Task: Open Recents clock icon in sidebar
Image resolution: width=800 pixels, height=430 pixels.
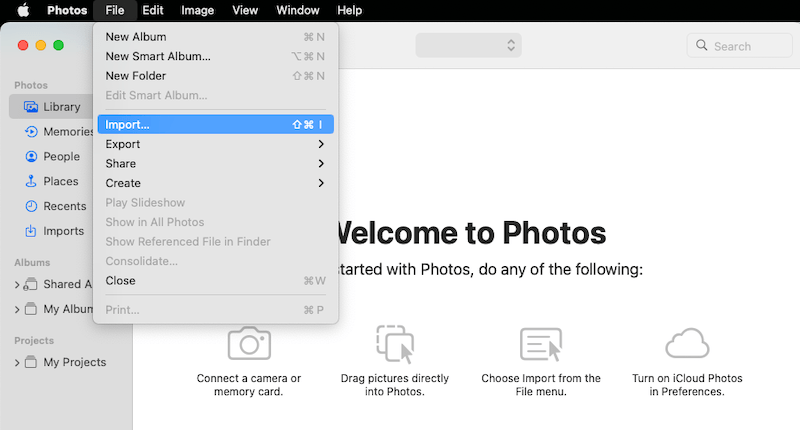Action: click(x=31, y=207)
